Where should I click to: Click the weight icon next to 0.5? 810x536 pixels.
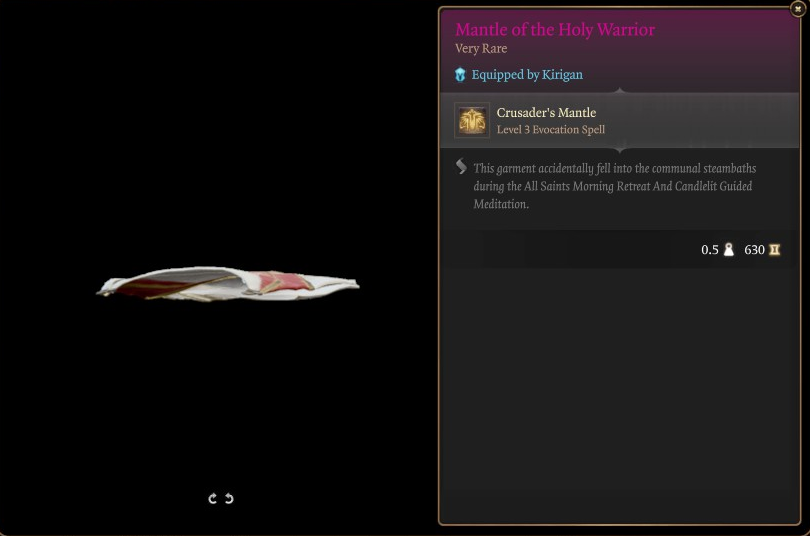point(728,250)
